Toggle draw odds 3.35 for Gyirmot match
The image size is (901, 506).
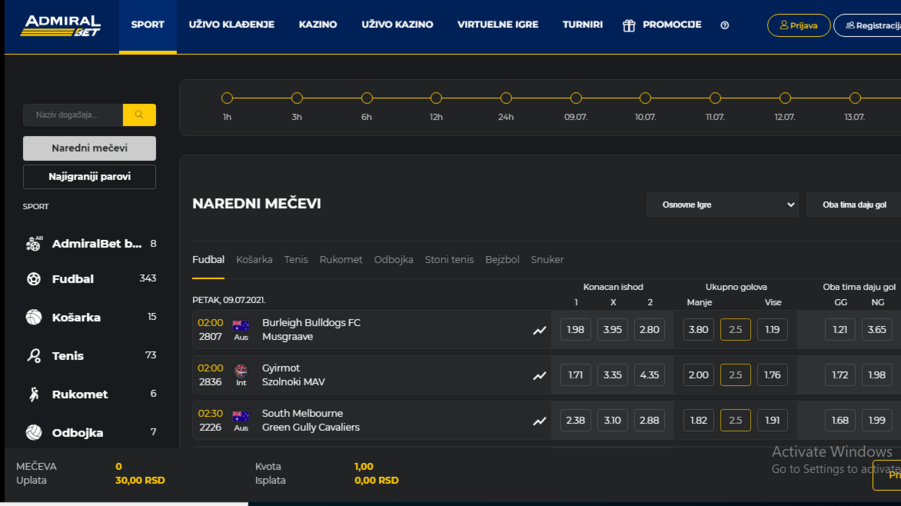(x=612, y=376)
